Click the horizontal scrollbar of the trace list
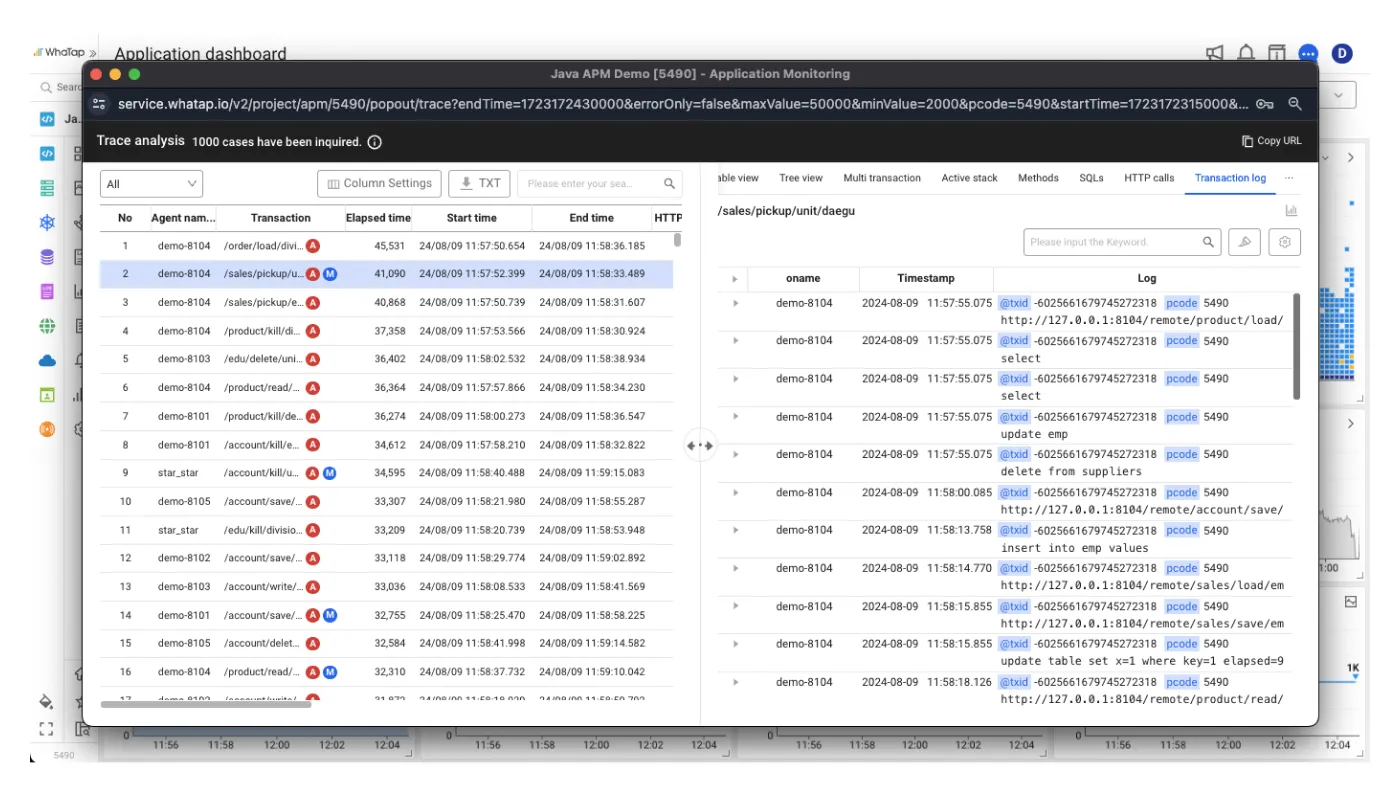Viewport: 1400px width, 800px height. pyautogui.click(x=206, y=704)
